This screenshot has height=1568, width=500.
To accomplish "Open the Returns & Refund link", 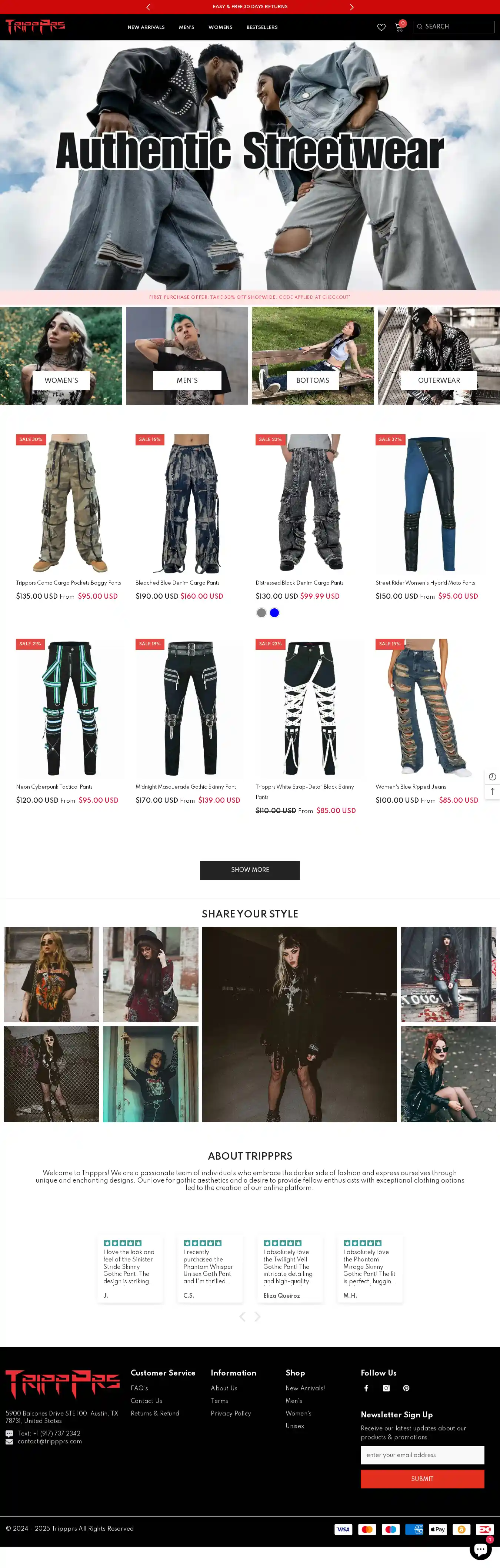I will pos(155,1413).
